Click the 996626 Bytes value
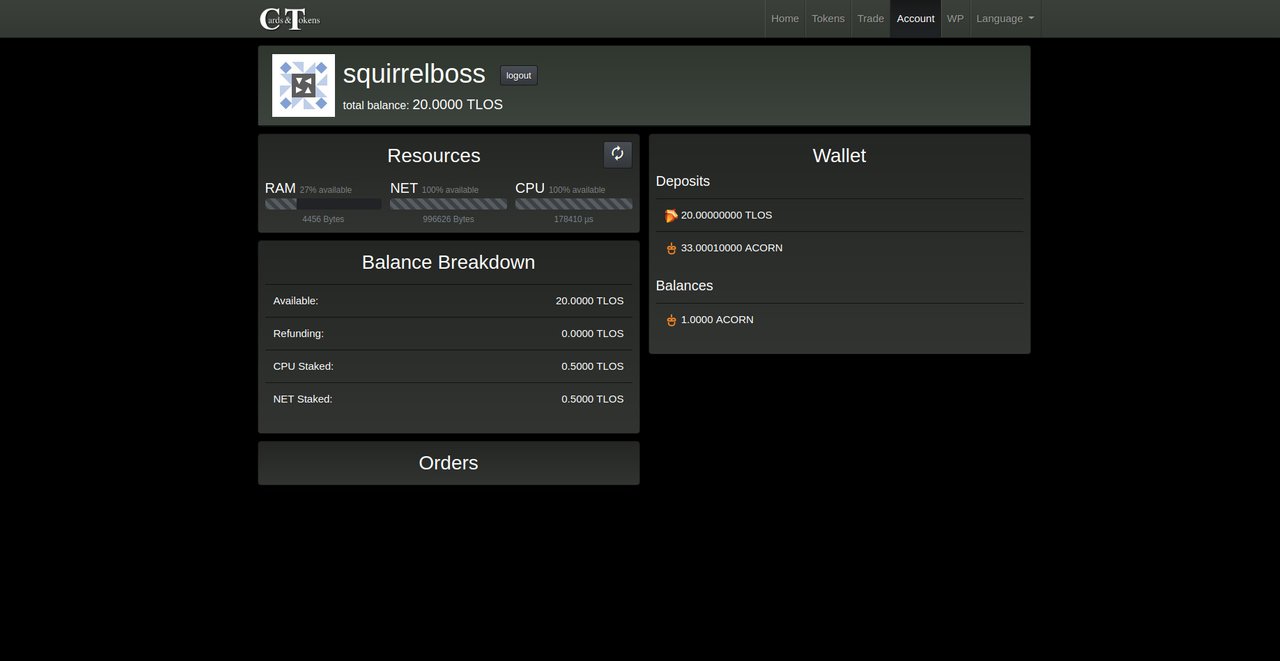 448,219
